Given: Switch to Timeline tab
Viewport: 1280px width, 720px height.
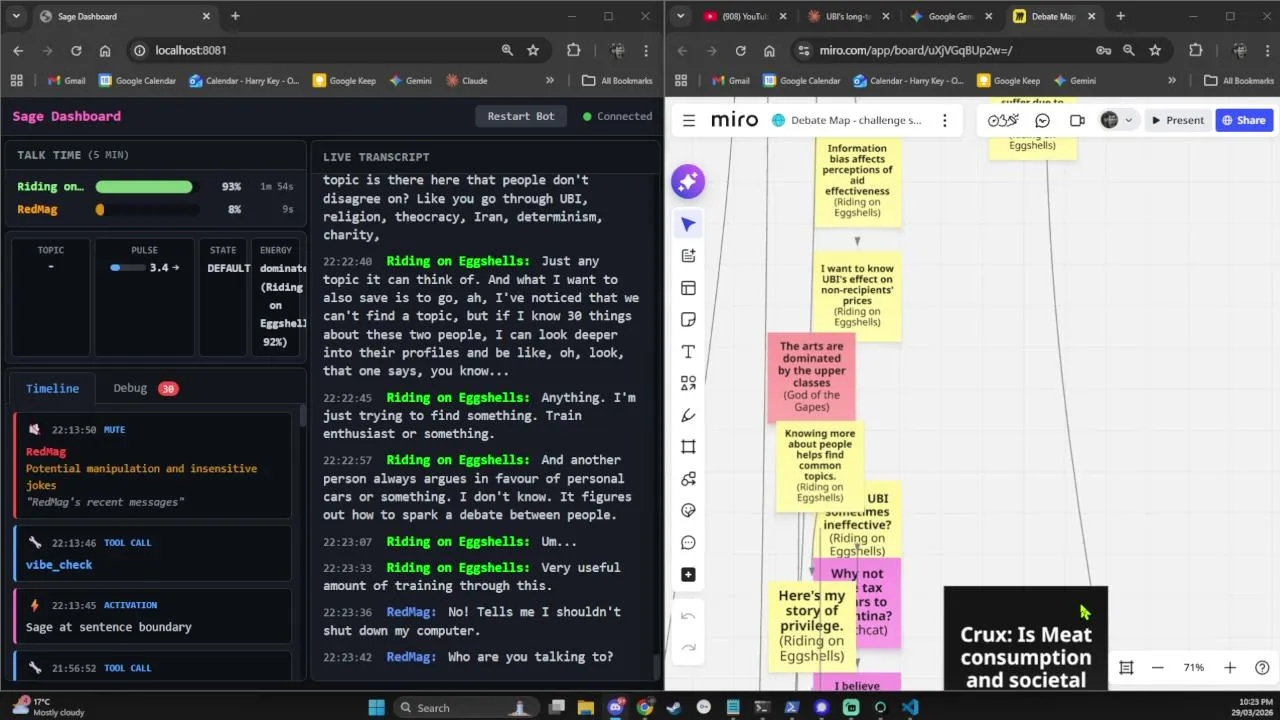Looking at the screenshot, I should pyautogui.click(x=52, y=388).
